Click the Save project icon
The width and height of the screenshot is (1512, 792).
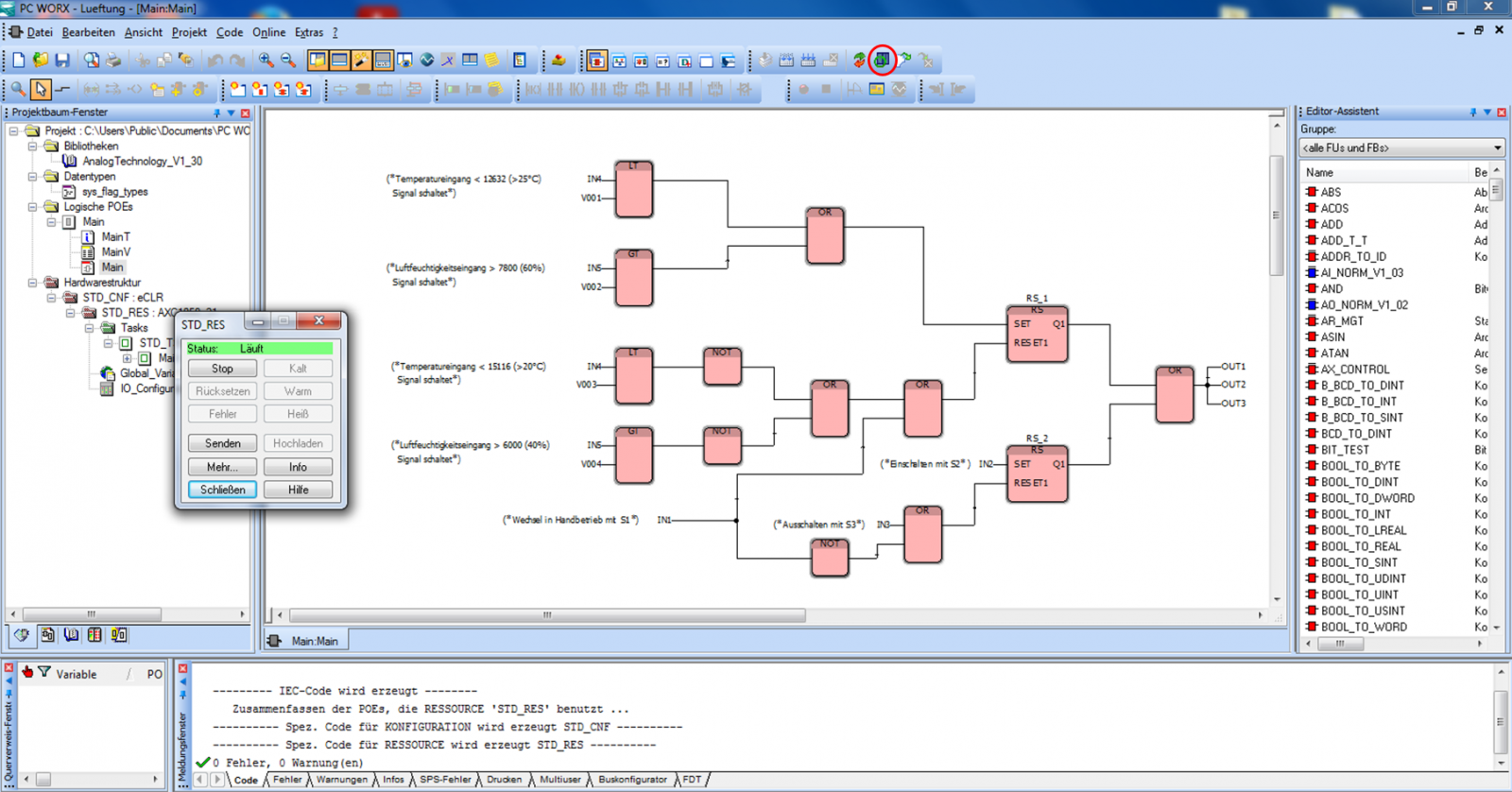click(62, 60)
